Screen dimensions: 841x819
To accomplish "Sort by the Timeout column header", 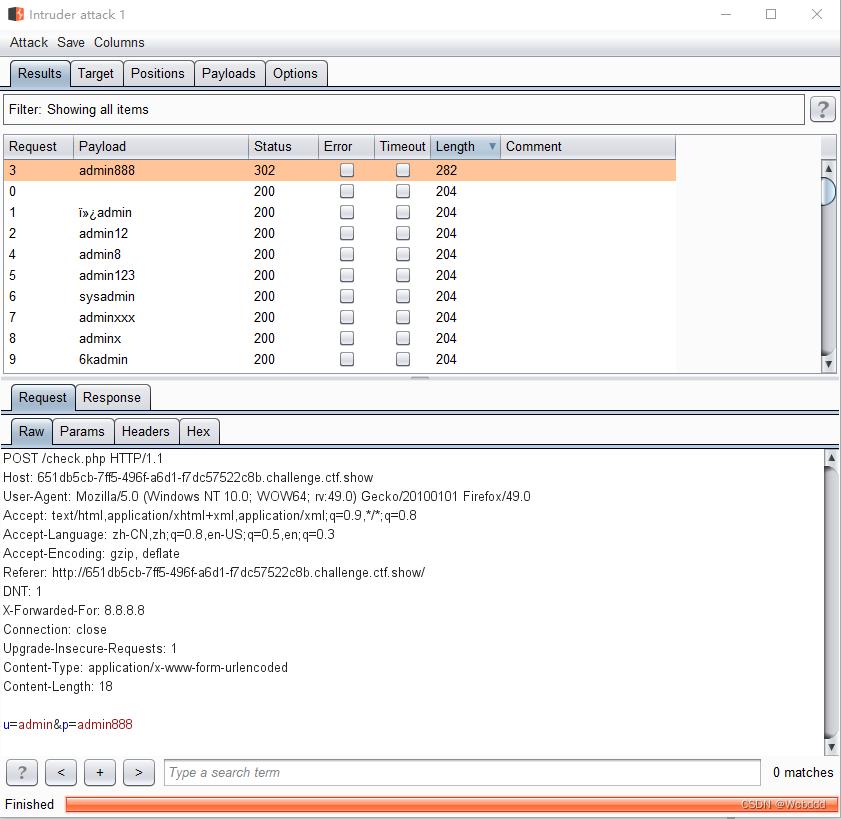I will 403,146.
